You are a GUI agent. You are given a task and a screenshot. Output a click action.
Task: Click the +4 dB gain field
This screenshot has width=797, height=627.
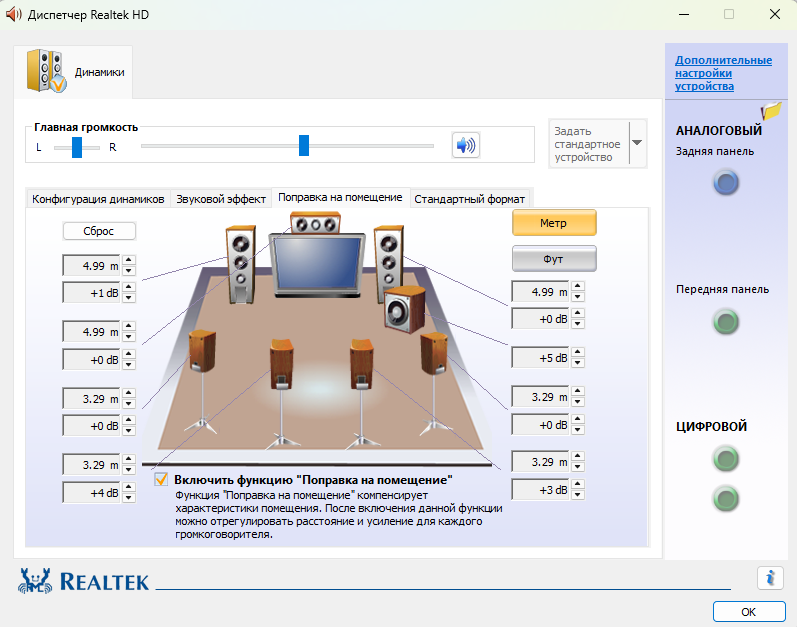(x=91, y=493)
